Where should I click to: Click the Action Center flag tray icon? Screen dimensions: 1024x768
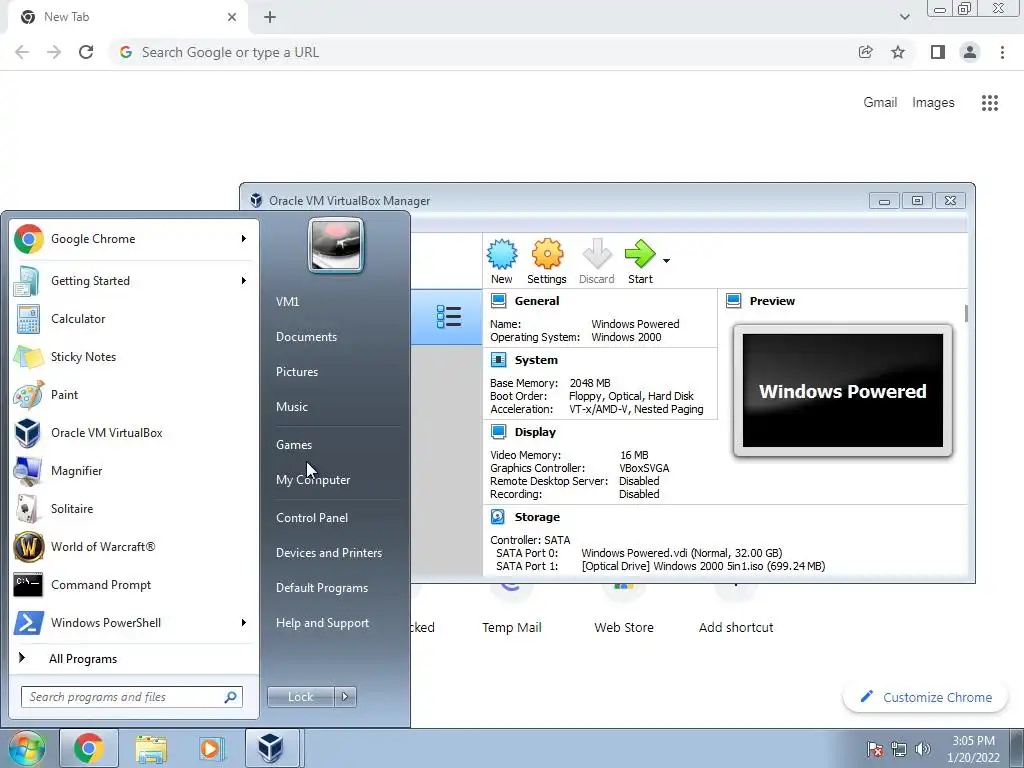[x=875, y=749]
